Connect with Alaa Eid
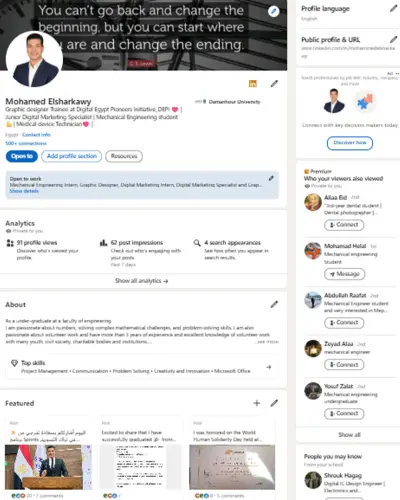 click(x=344, y=225)
